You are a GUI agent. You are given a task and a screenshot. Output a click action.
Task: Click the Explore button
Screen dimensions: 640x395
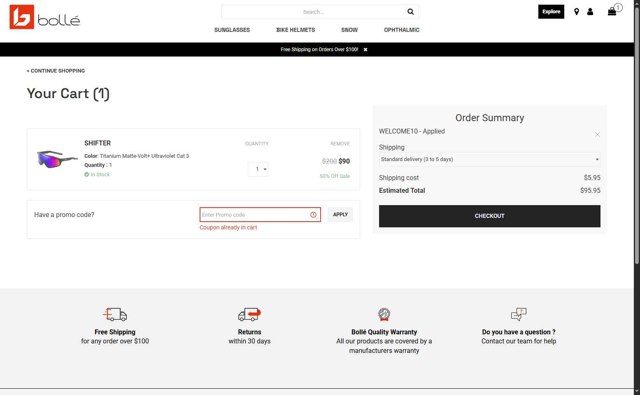pos(551,12)
